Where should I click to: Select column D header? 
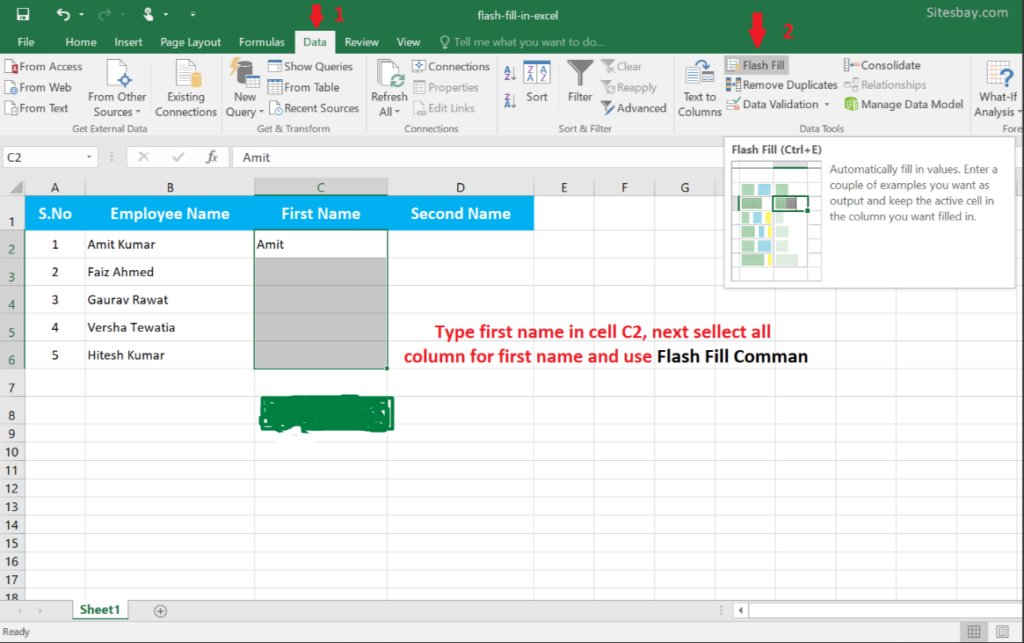click(x=460, y=187)
